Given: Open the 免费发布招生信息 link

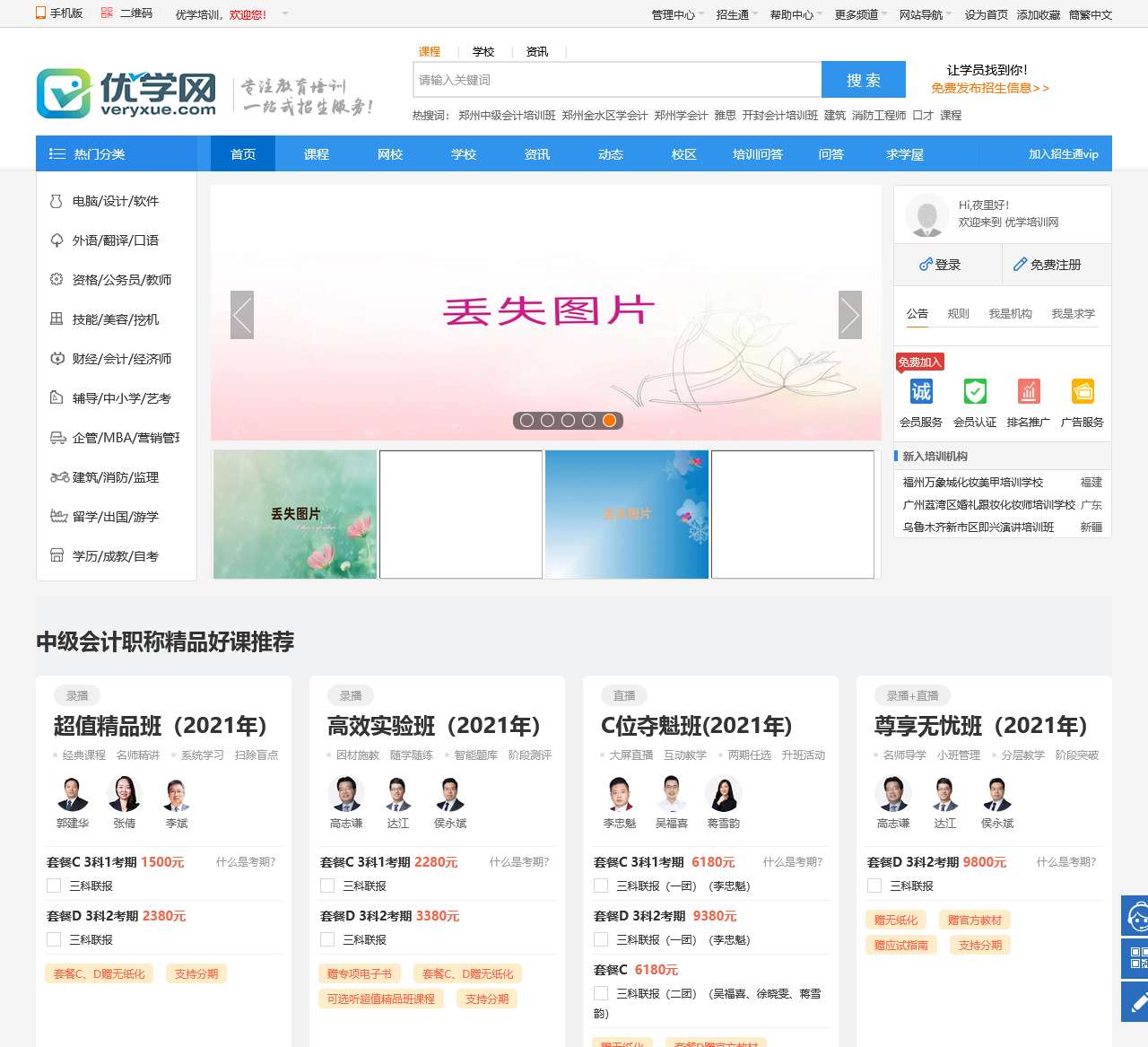Looking at the screenshot, I should (x=989, y=87).
